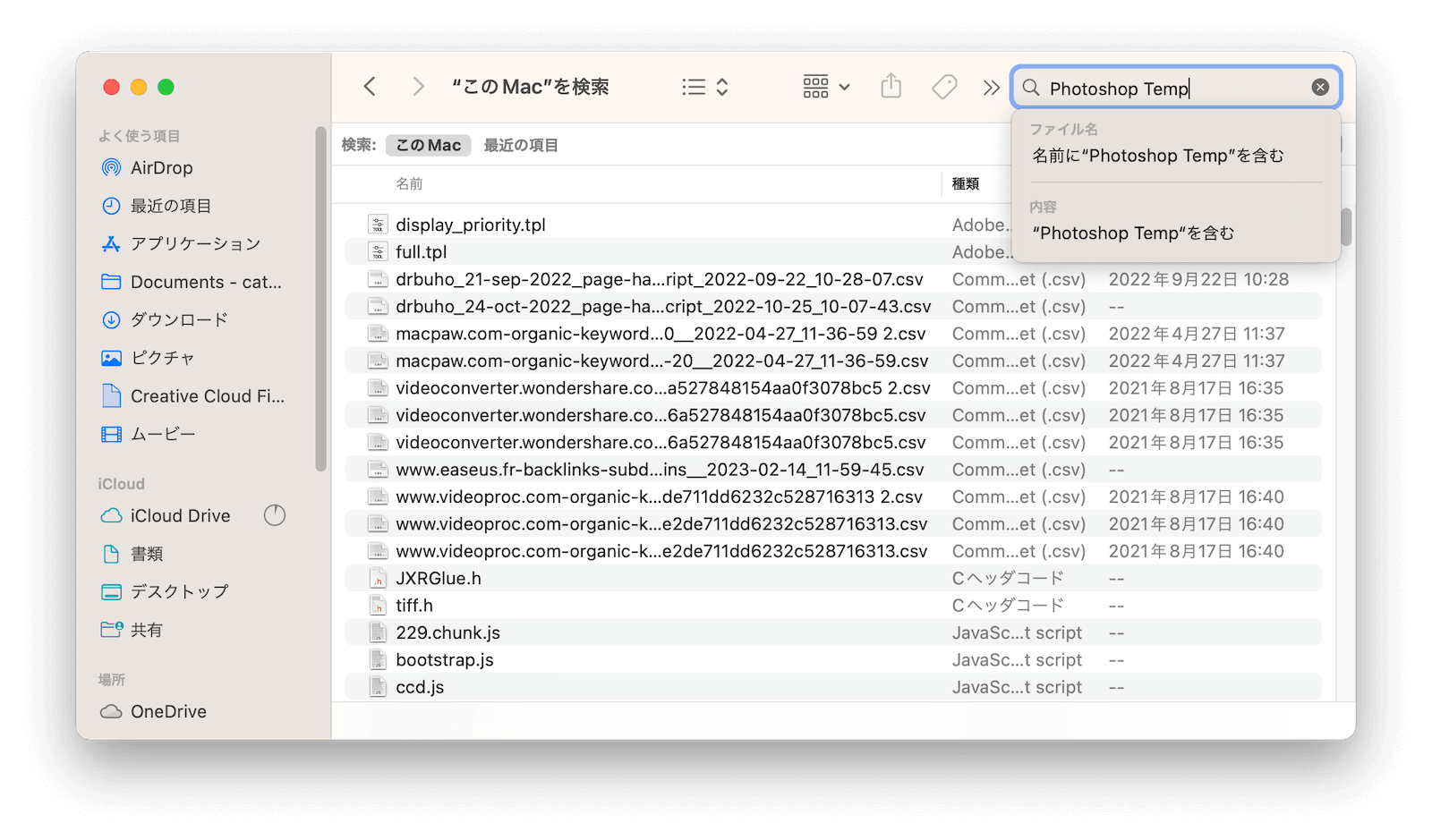Viewport: 1432px width, 840px height.
Task: Click inside the Photoshop Temp search field
Action: tap(1175, 88)
